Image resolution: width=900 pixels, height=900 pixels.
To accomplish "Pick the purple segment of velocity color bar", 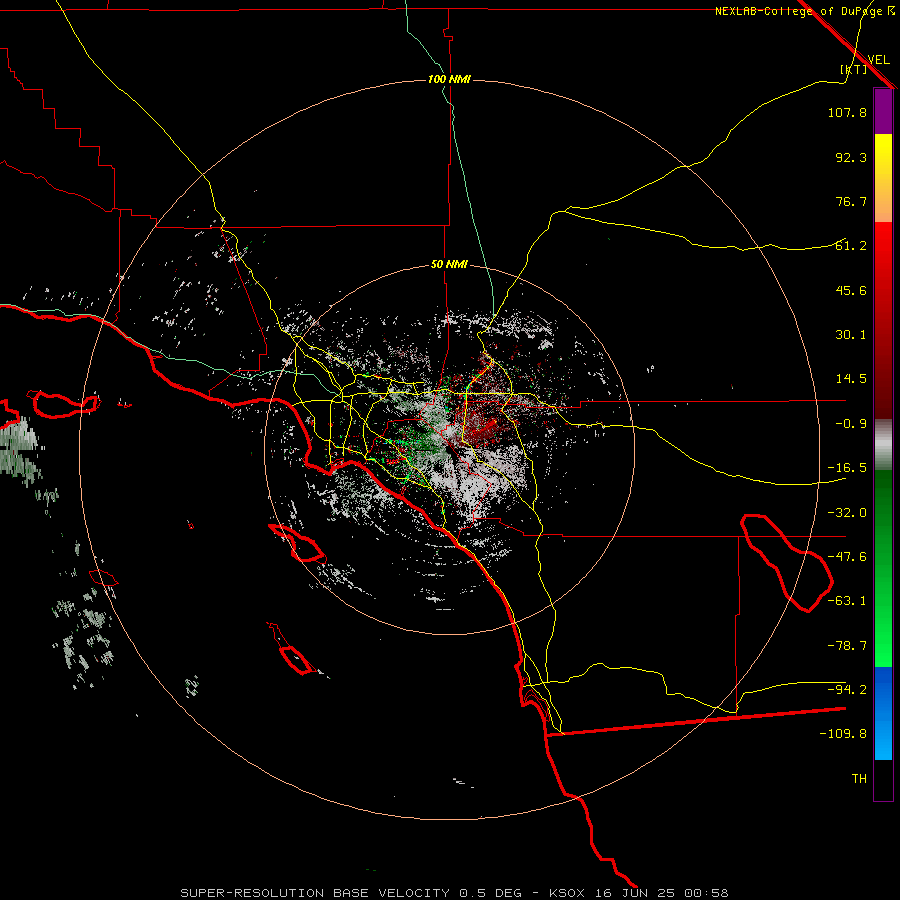I will [x=883, y=111].
